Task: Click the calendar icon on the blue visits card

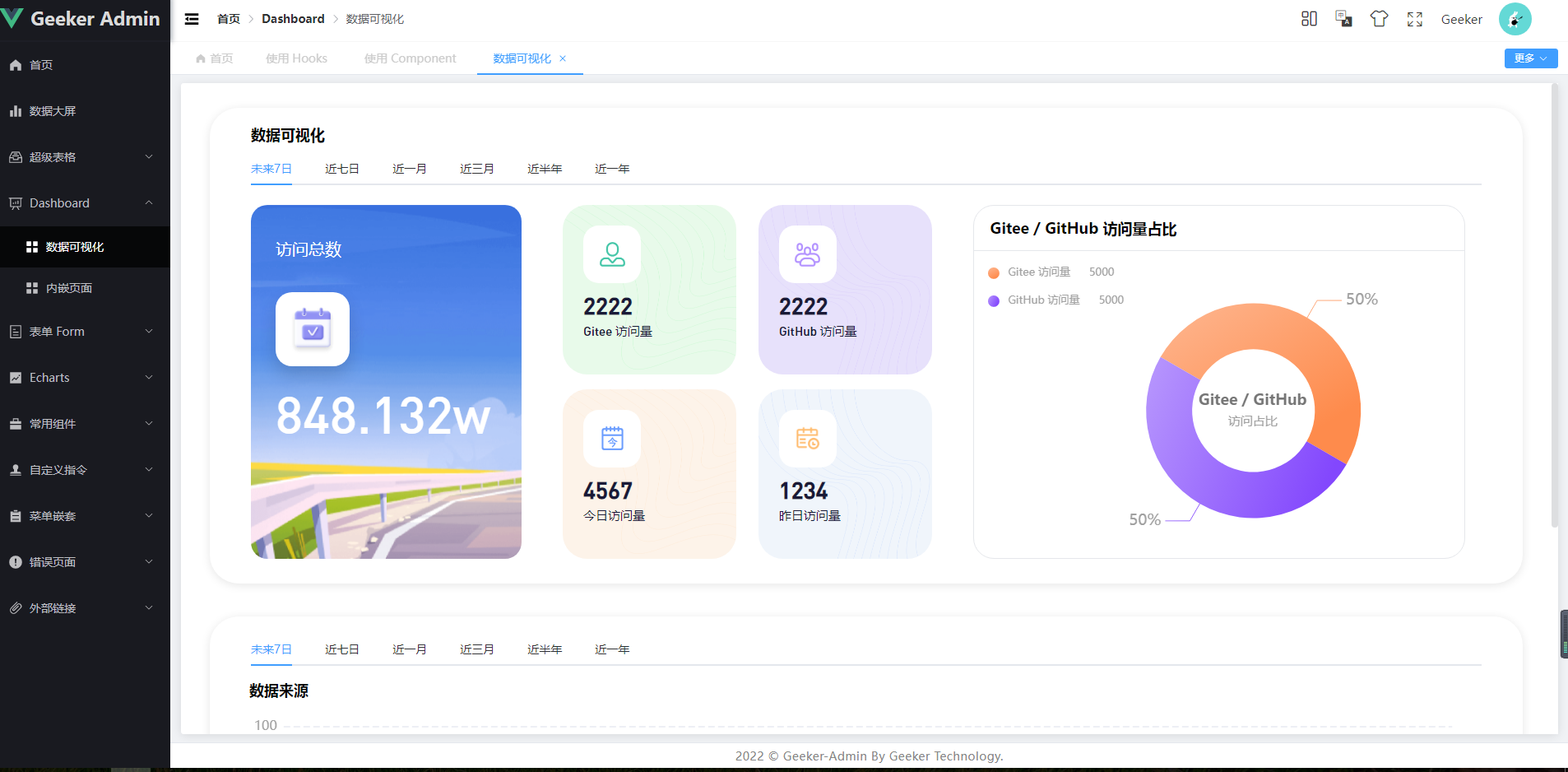Action: pos(313,329)
